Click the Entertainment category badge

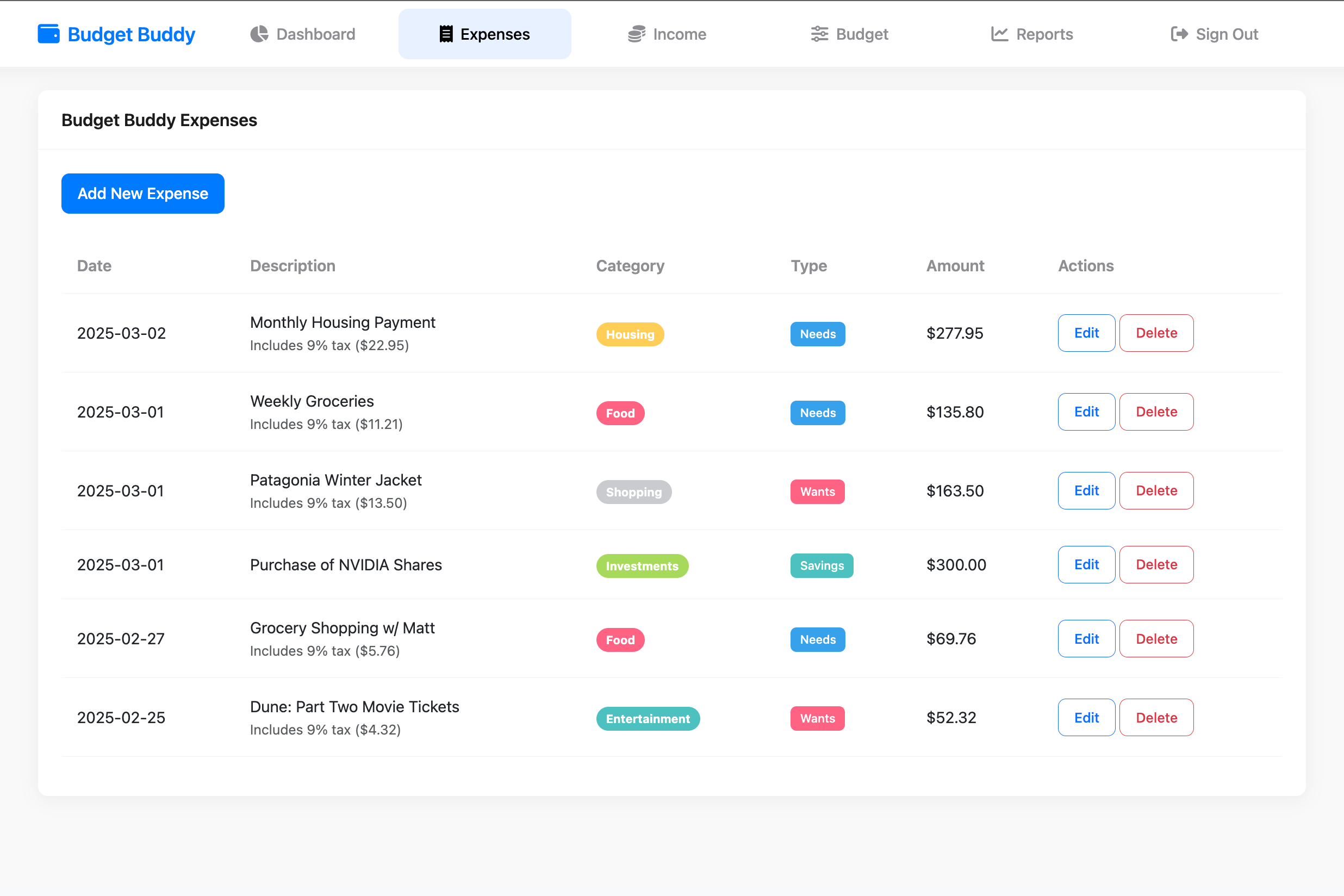[x=648, y=718]
